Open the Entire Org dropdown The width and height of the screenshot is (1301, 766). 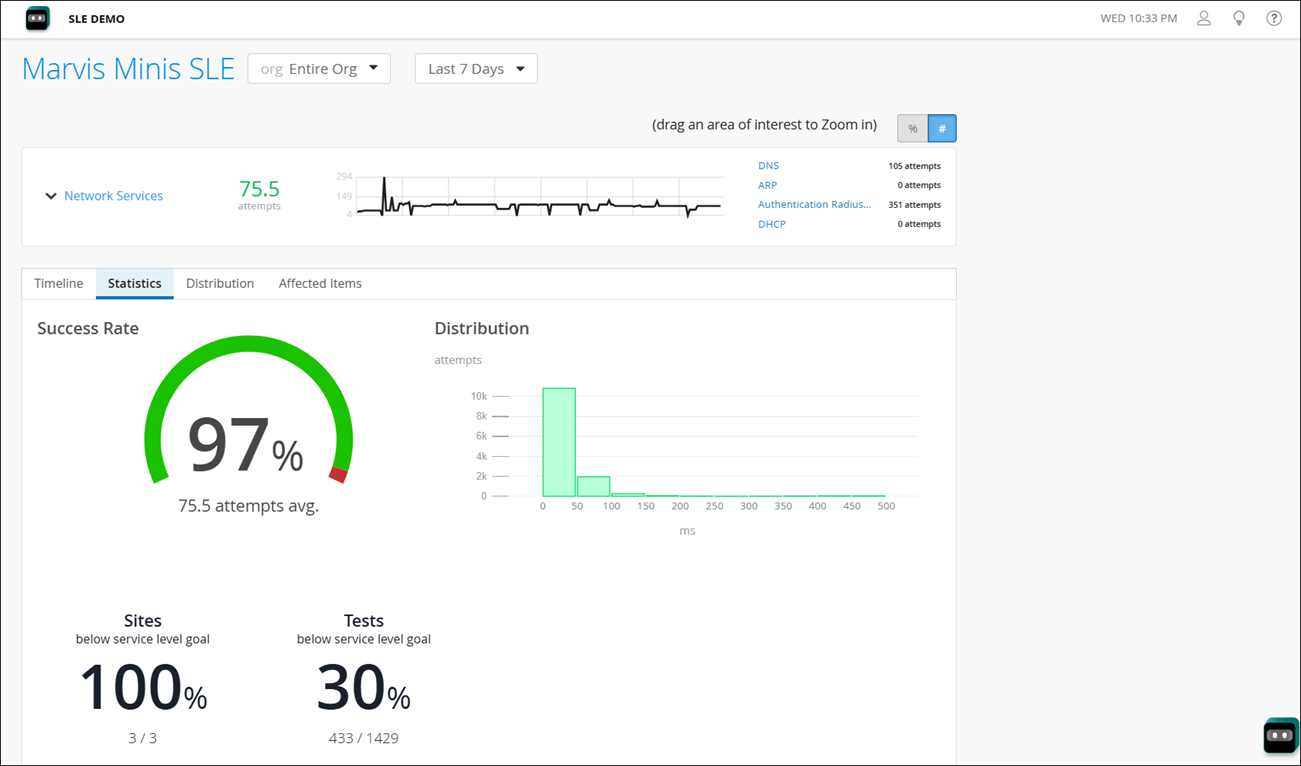[x=318, y=68]
